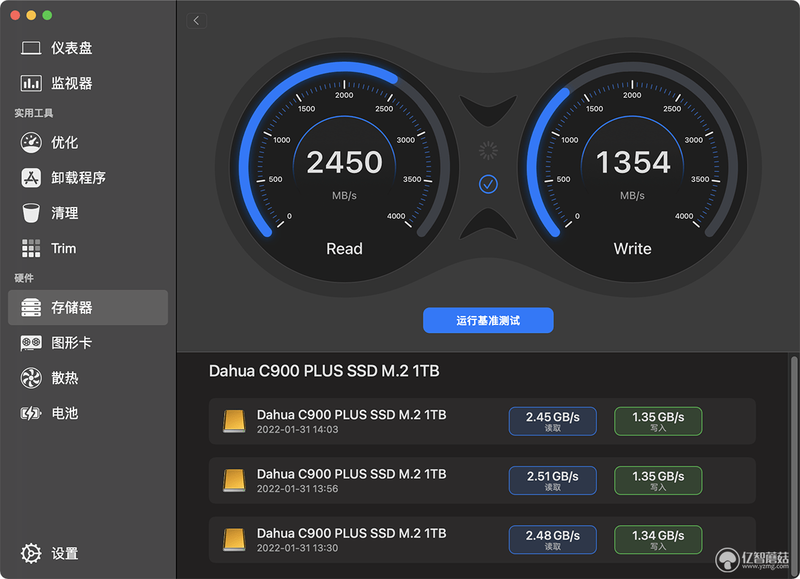Click the 1.34 GB/s 写入 badge
Image resolution: width=800 pixels, height=579 pixels.
pyautogui.click(x=658, y=540)
